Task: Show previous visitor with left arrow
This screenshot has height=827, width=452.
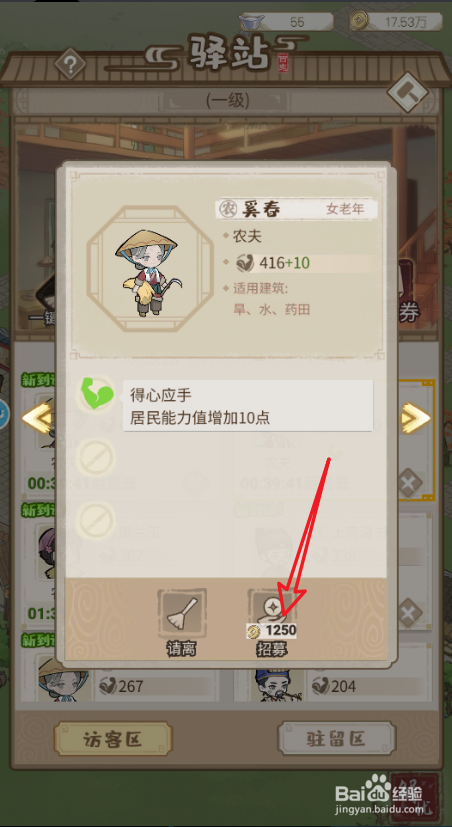Action: pyautogui.click(x=36, y=418)
